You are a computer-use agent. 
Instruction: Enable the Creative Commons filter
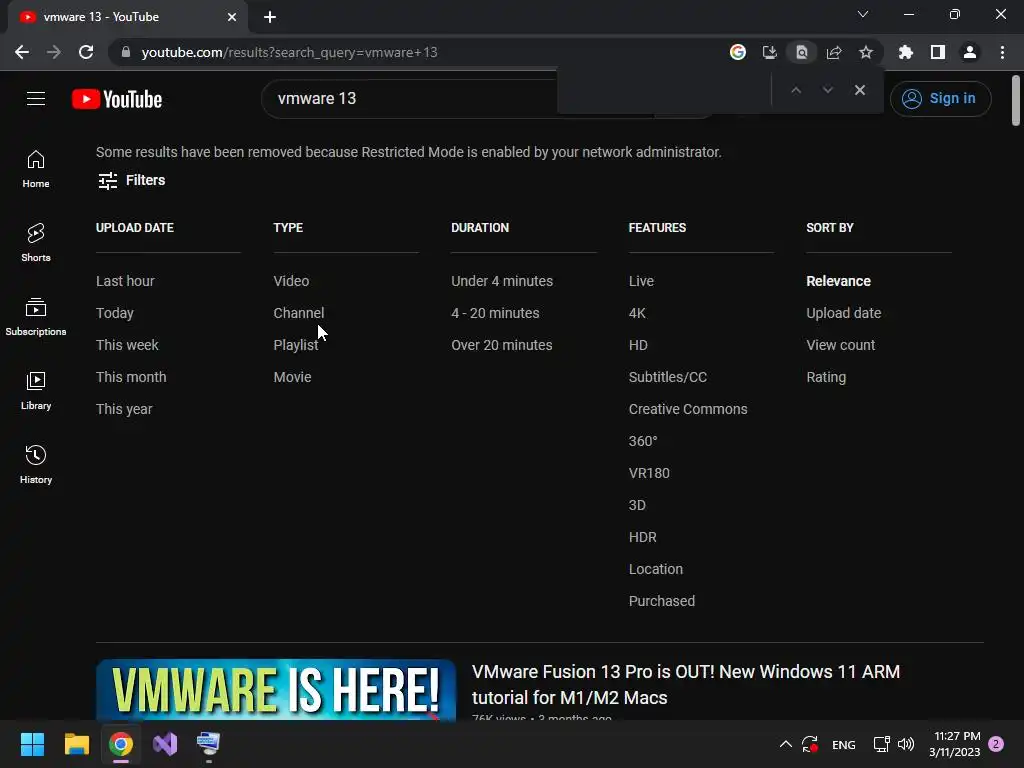[688, 409]
